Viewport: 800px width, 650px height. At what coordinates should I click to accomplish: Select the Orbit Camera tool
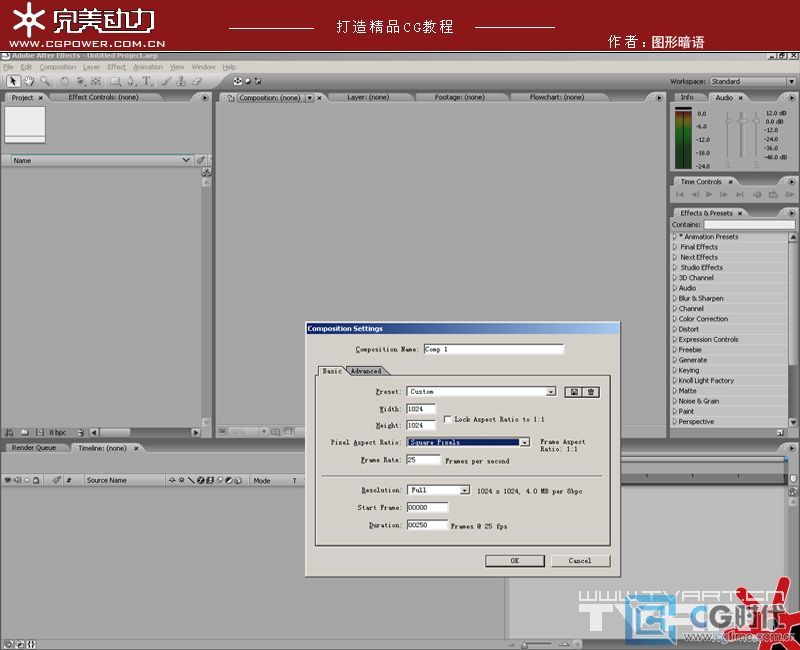80,81
